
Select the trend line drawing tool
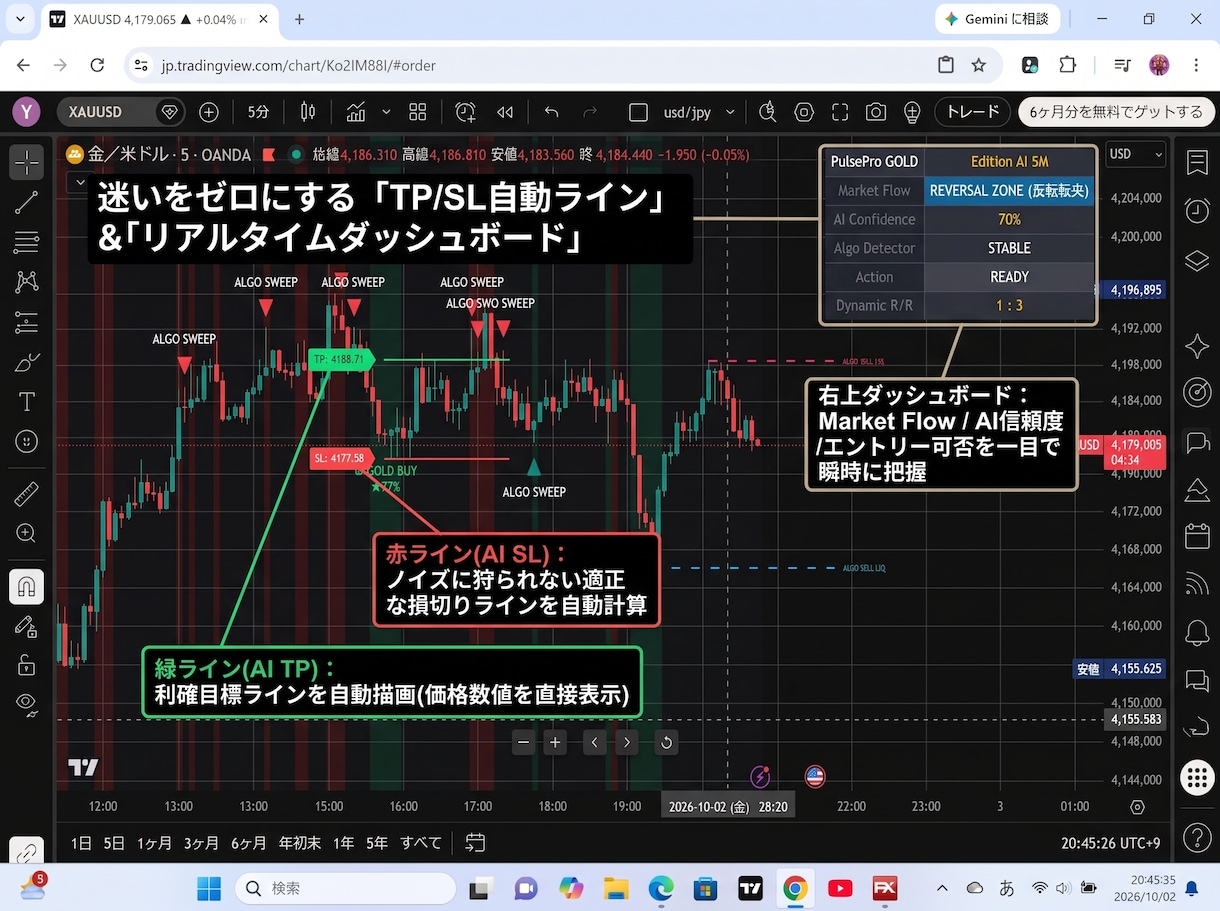27,202
